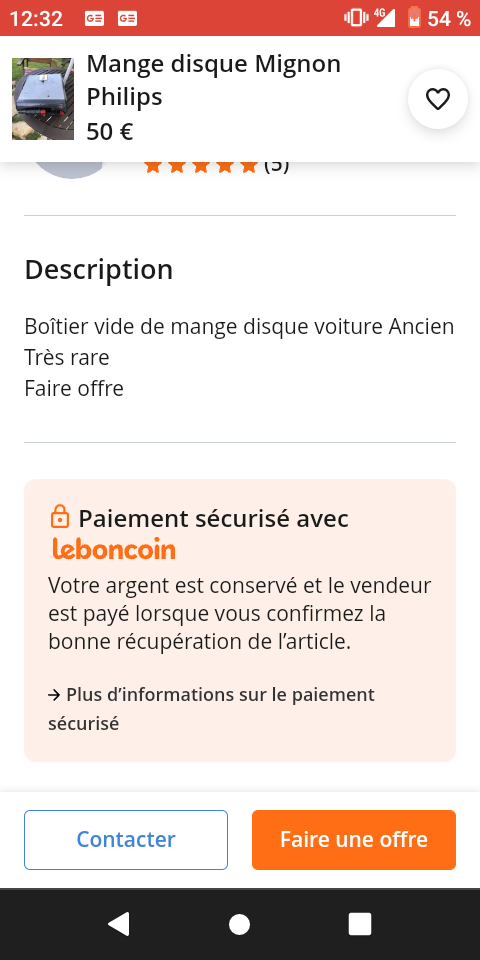
Task: Tap the orange padlock icon
Action: [59, 517]
